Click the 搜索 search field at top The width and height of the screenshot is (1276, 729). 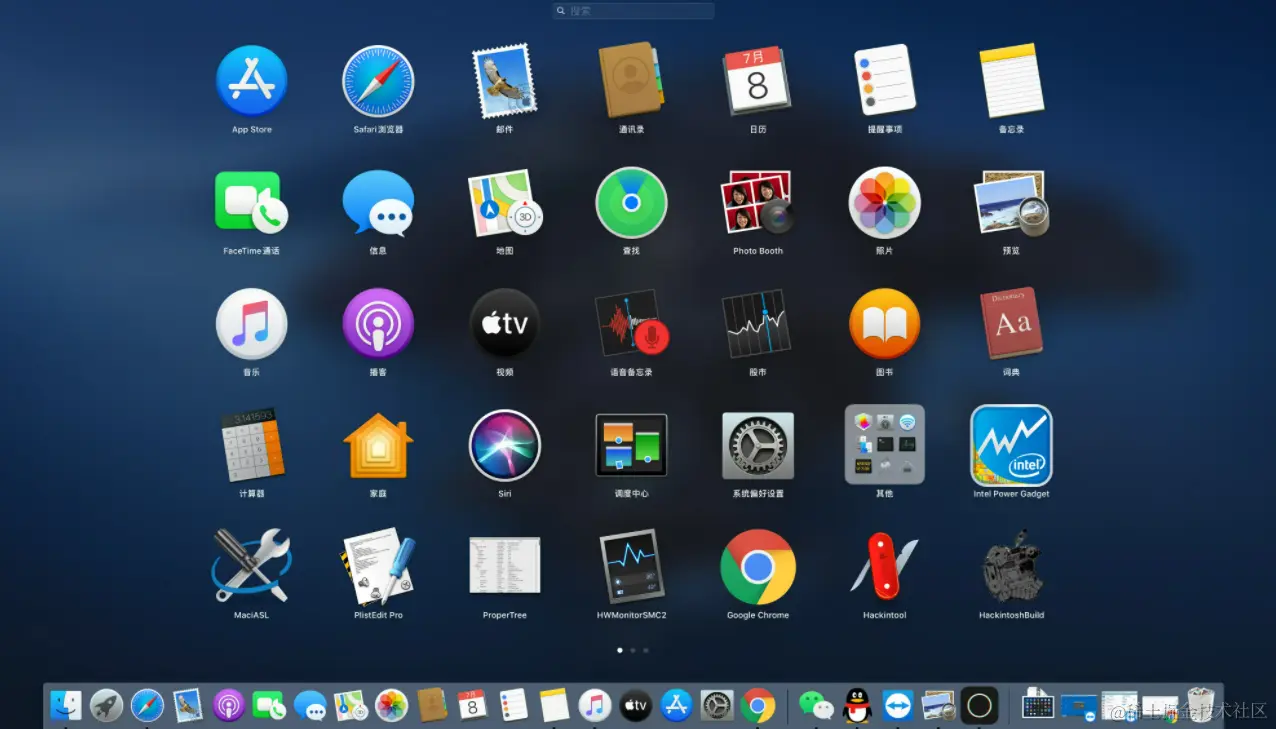coord(634,11)
